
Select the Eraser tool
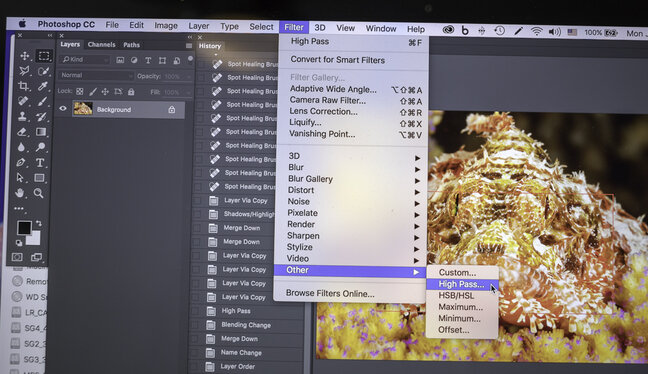click(x=22, y=132)
